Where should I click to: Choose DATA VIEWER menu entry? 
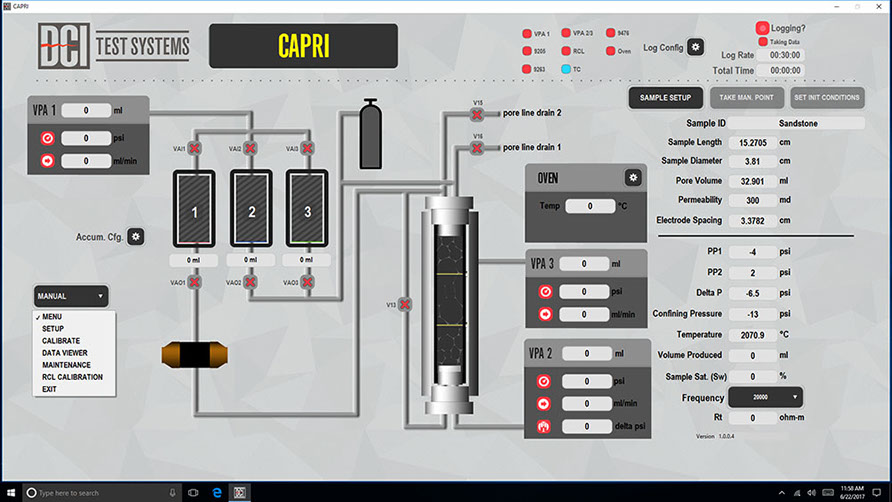[x=65, y=353]
